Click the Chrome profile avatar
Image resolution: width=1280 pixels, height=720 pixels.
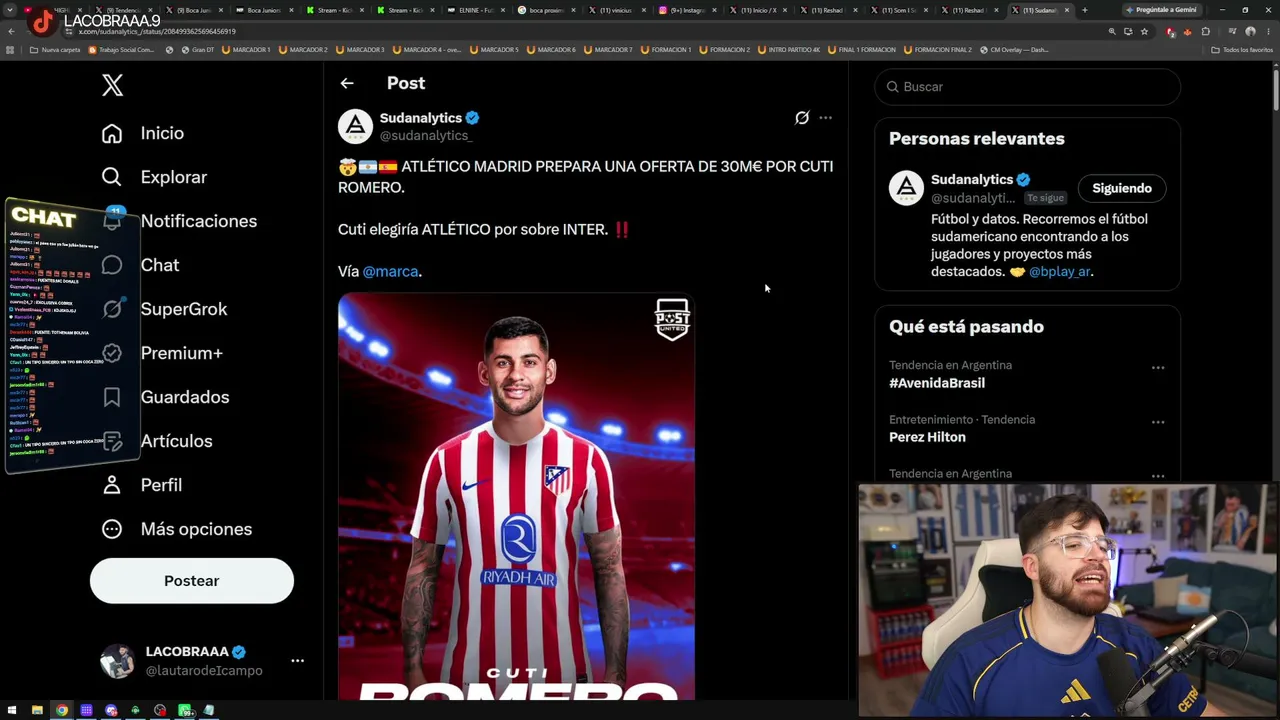(1250, 31)
